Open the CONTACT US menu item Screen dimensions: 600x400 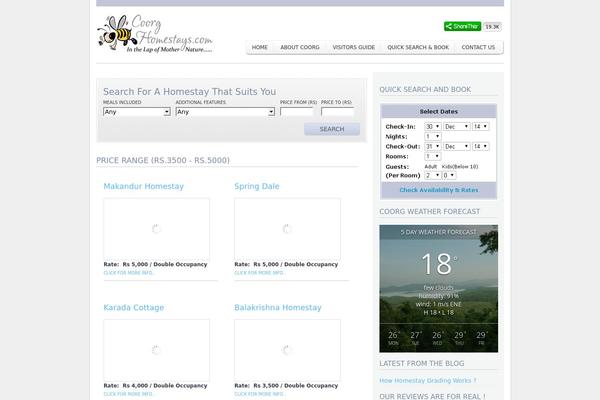click(478, 47)
